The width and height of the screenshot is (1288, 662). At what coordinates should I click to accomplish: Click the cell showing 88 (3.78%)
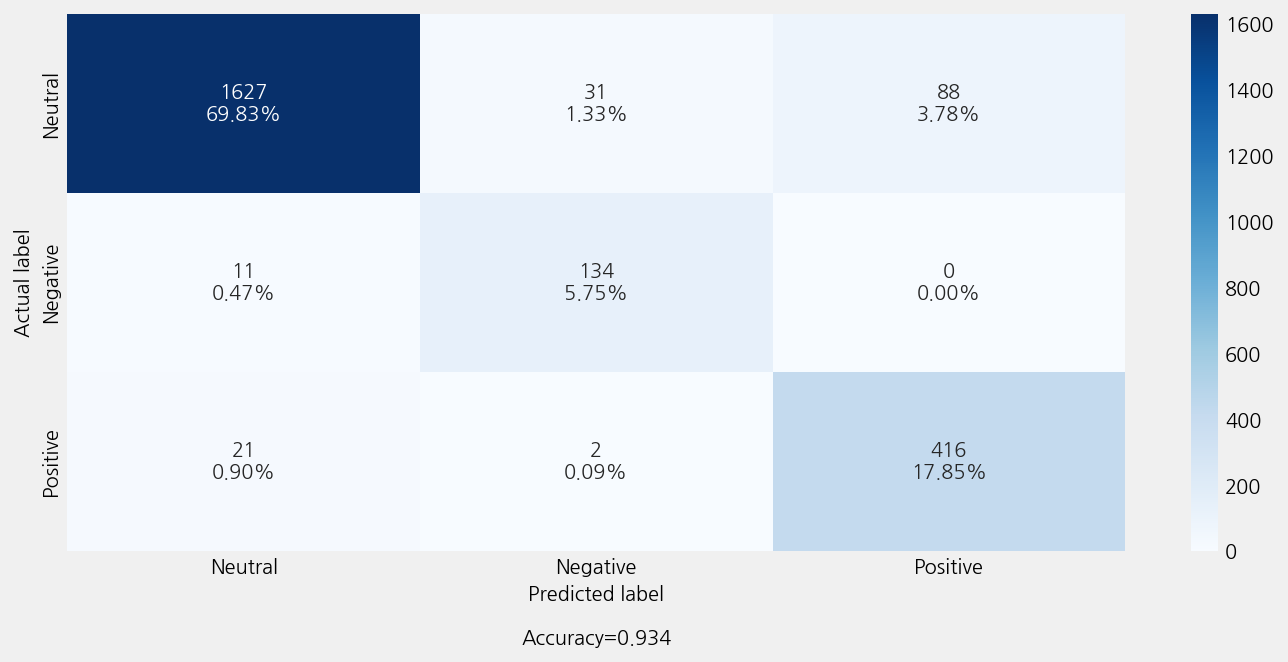[948, 103]
